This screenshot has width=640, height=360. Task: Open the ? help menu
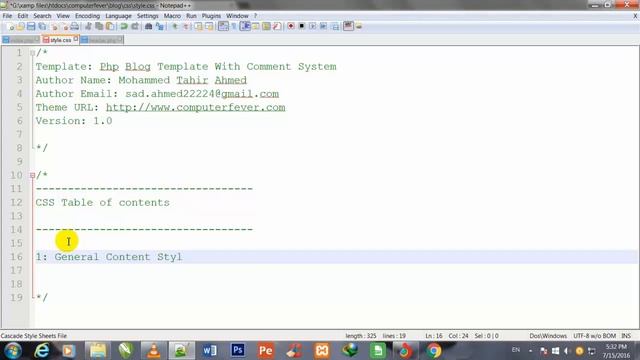click(256, 16)
